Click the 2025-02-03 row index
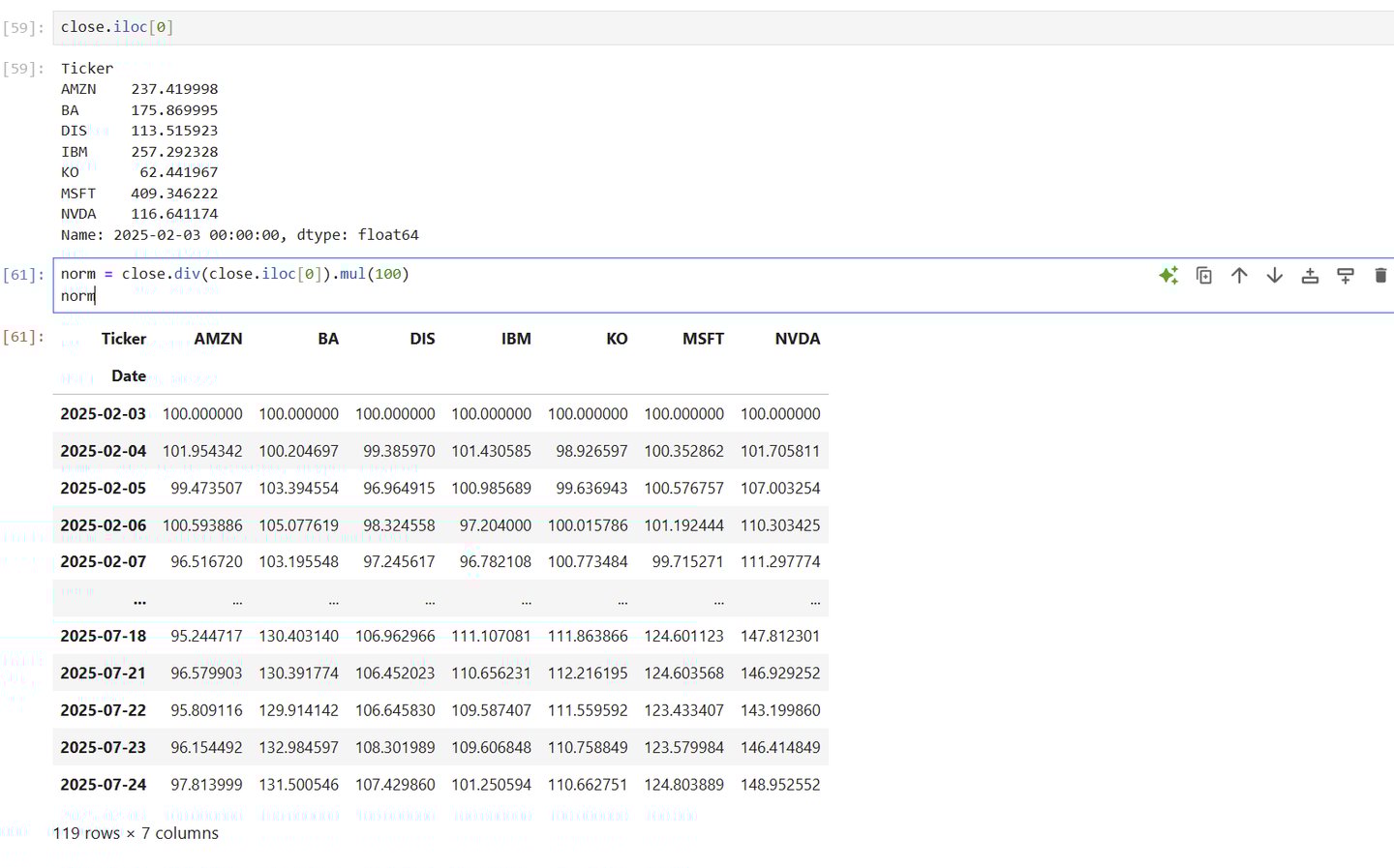The height and width of the screenshot is (868, 1394). pos(104,414)
